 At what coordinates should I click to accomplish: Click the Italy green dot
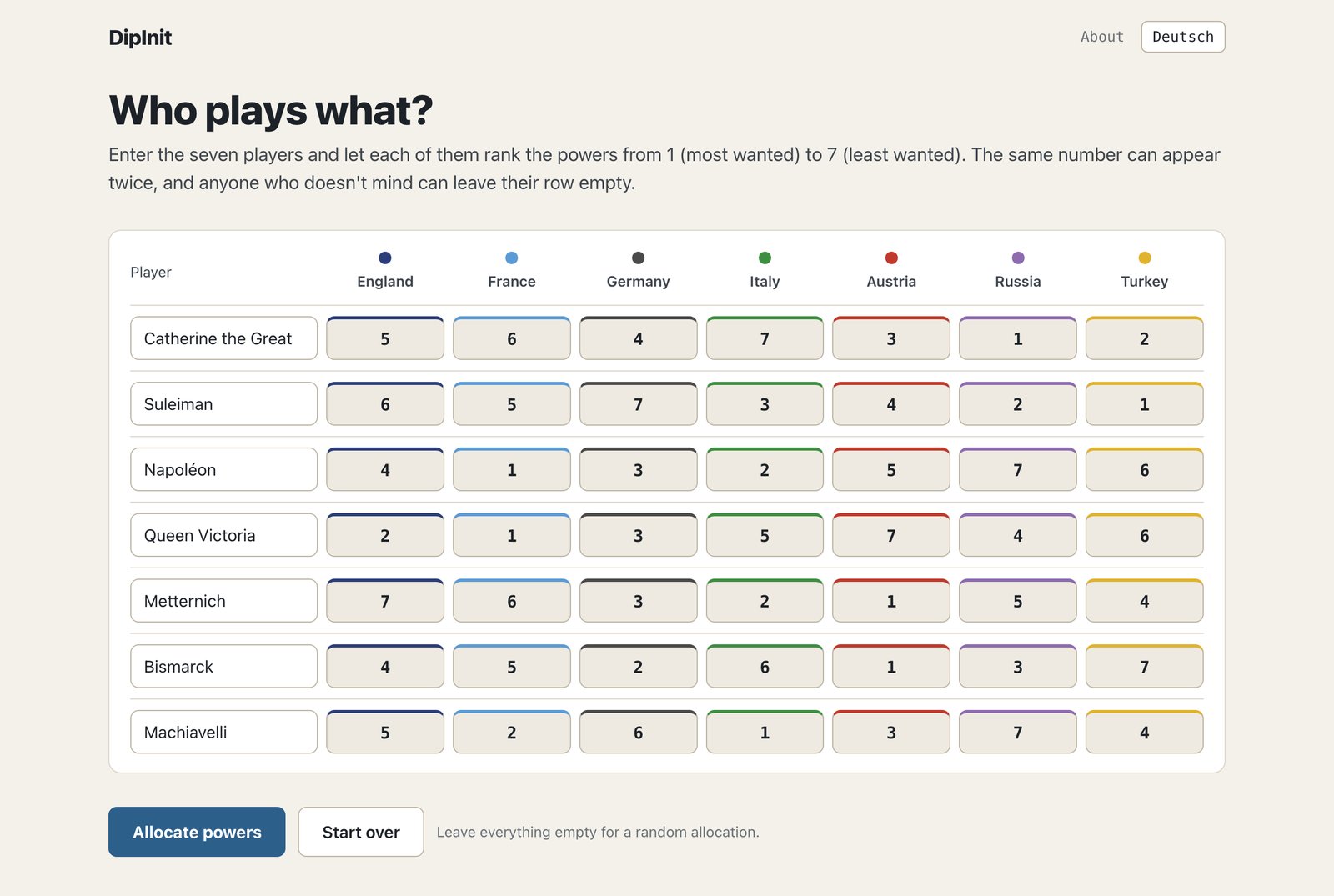(x=765, y=258)
